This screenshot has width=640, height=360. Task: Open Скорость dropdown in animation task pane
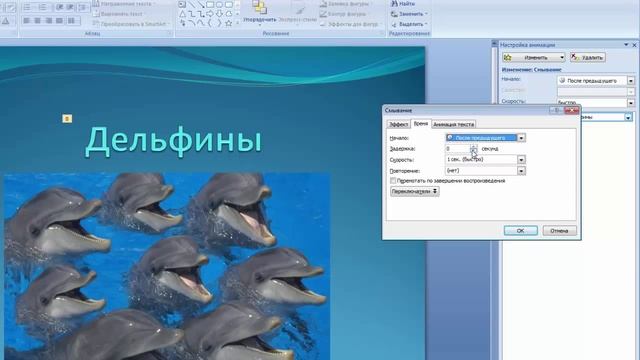click(x=631, y=103)
